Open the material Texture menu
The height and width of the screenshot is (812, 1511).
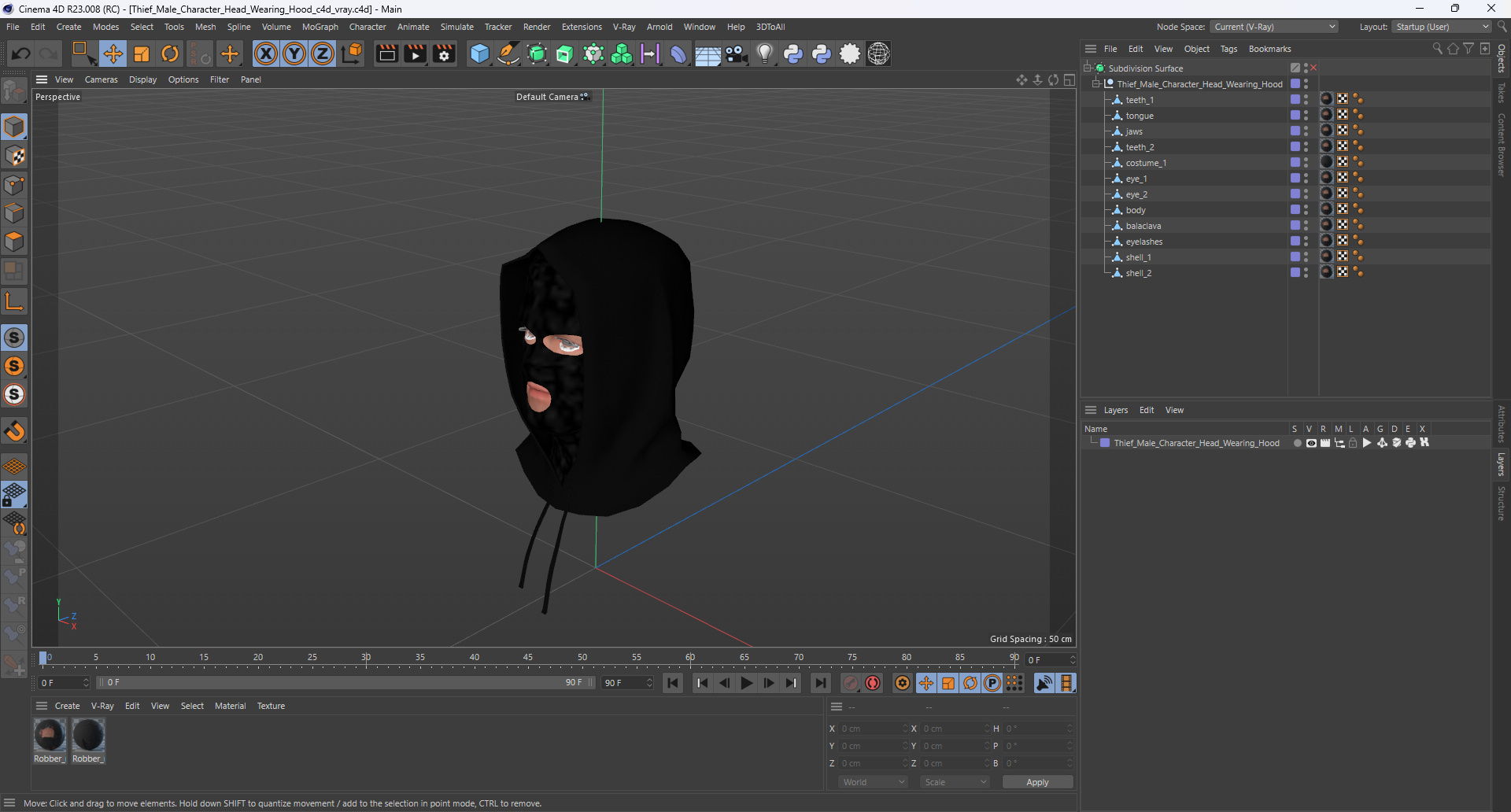point(271,706)
